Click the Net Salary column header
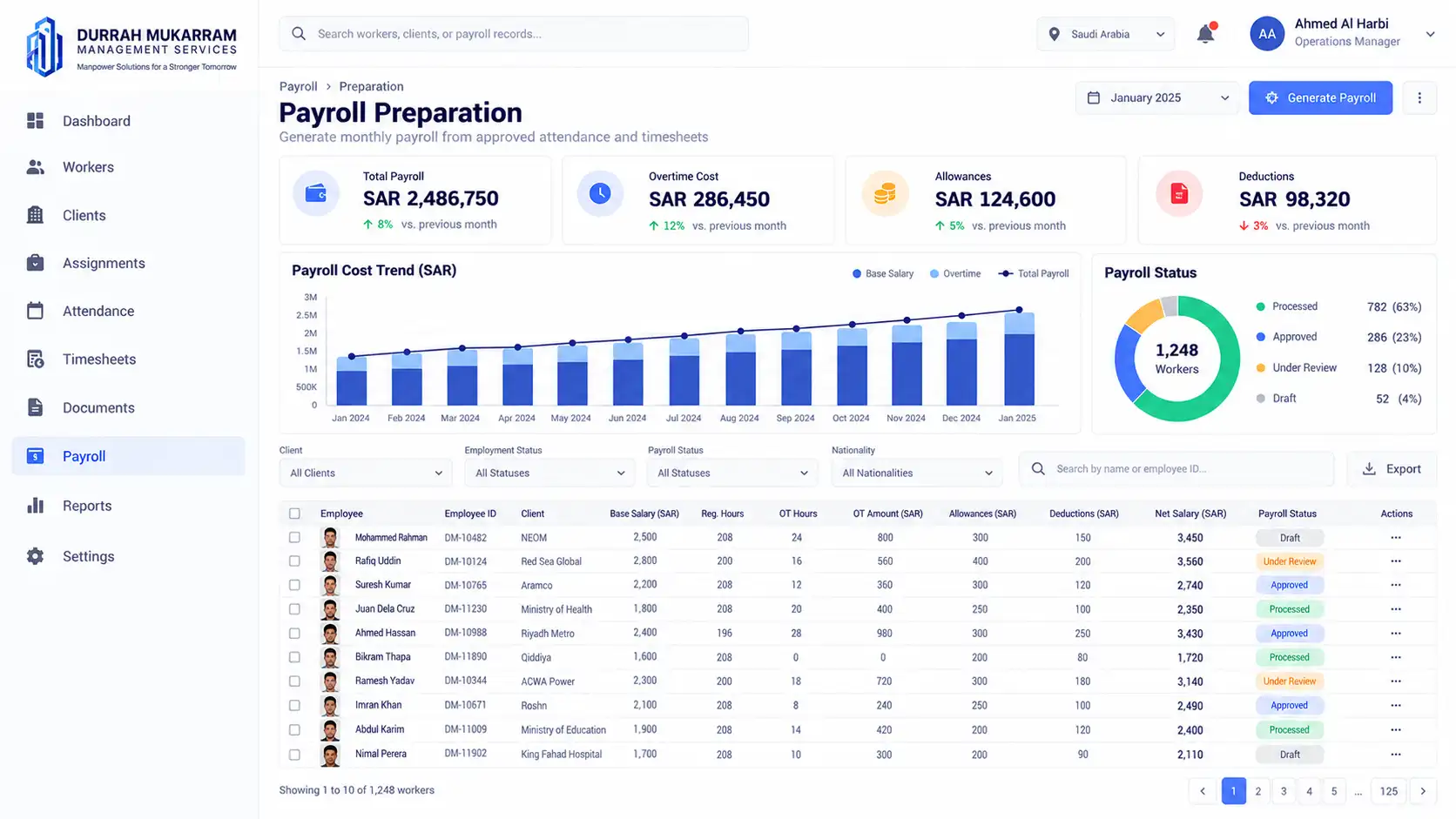The height and width of the screenshot is (819, 1456). (1190, 514)
